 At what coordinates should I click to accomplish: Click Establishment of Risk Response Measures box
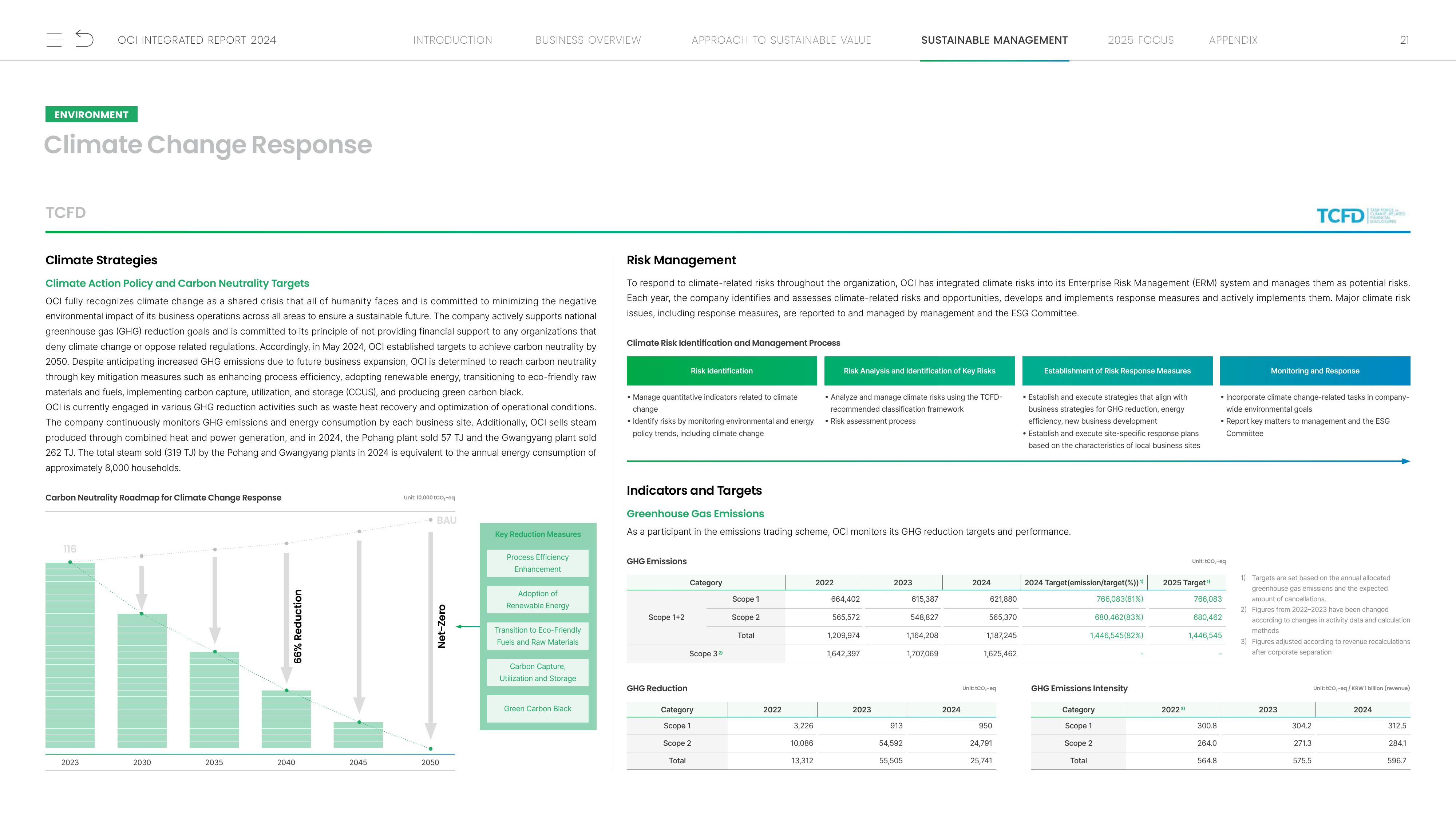(1117, 371)
